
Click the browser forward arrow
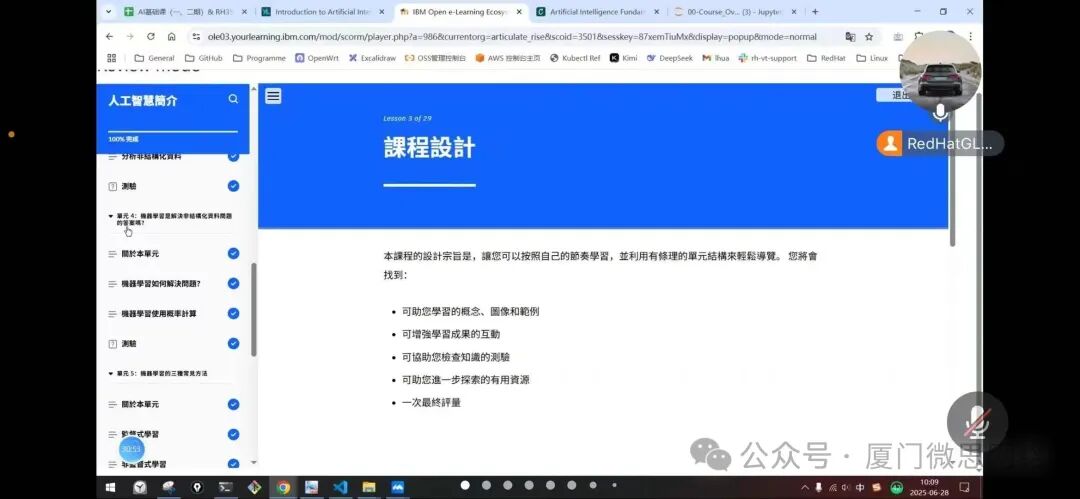[130, 37]
